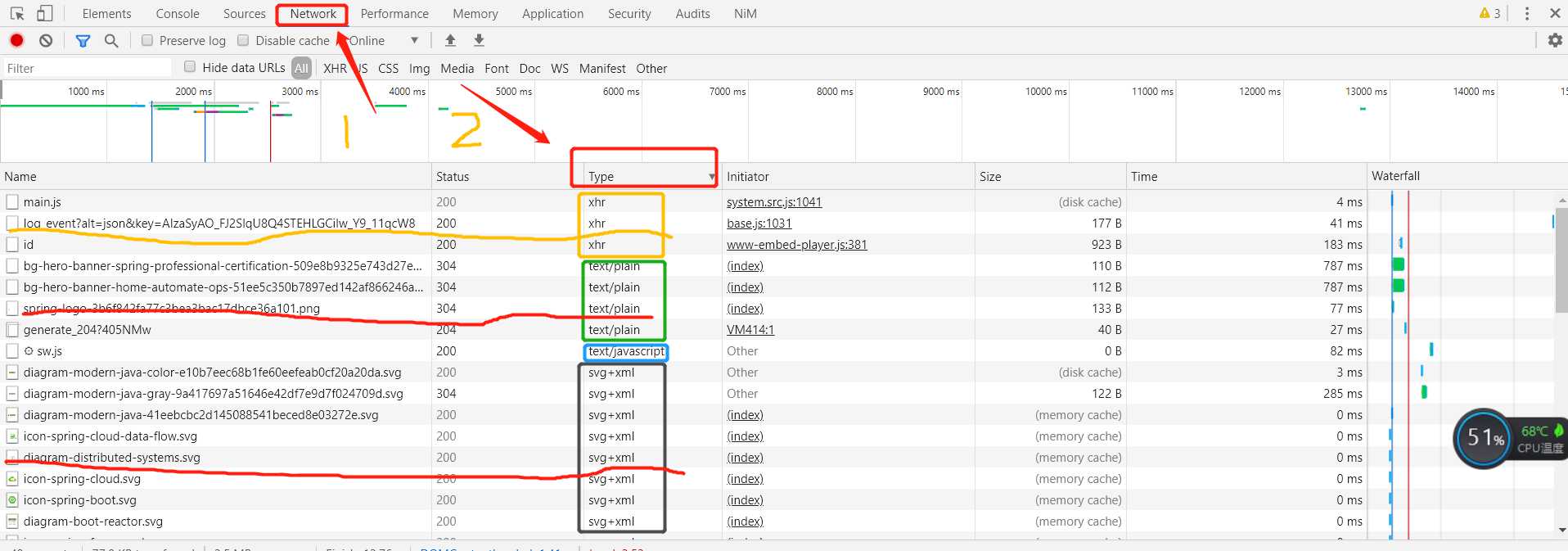Click the import HAR upload arrow
Viewport: 1568px width, 551px height.
pyautogui.click(x=450, y=40)
